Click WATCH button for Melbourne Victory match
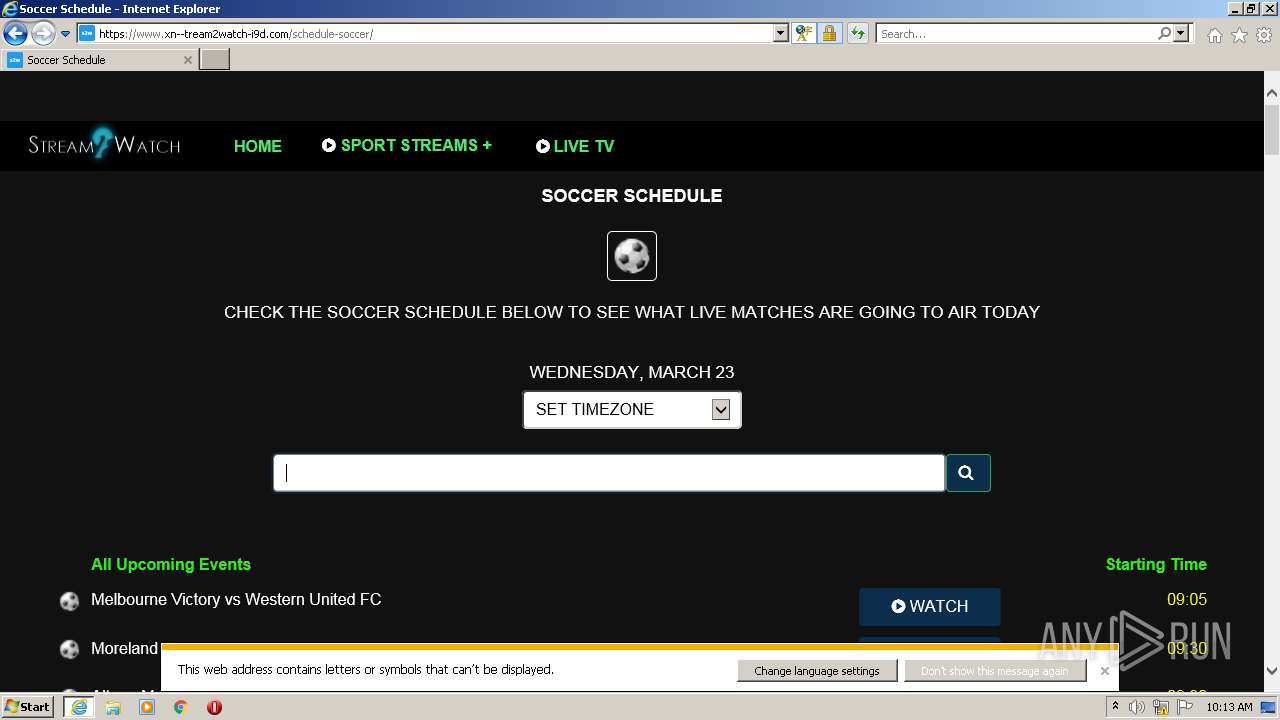This screenshot has width=1280, height=720. click(930, 606)
